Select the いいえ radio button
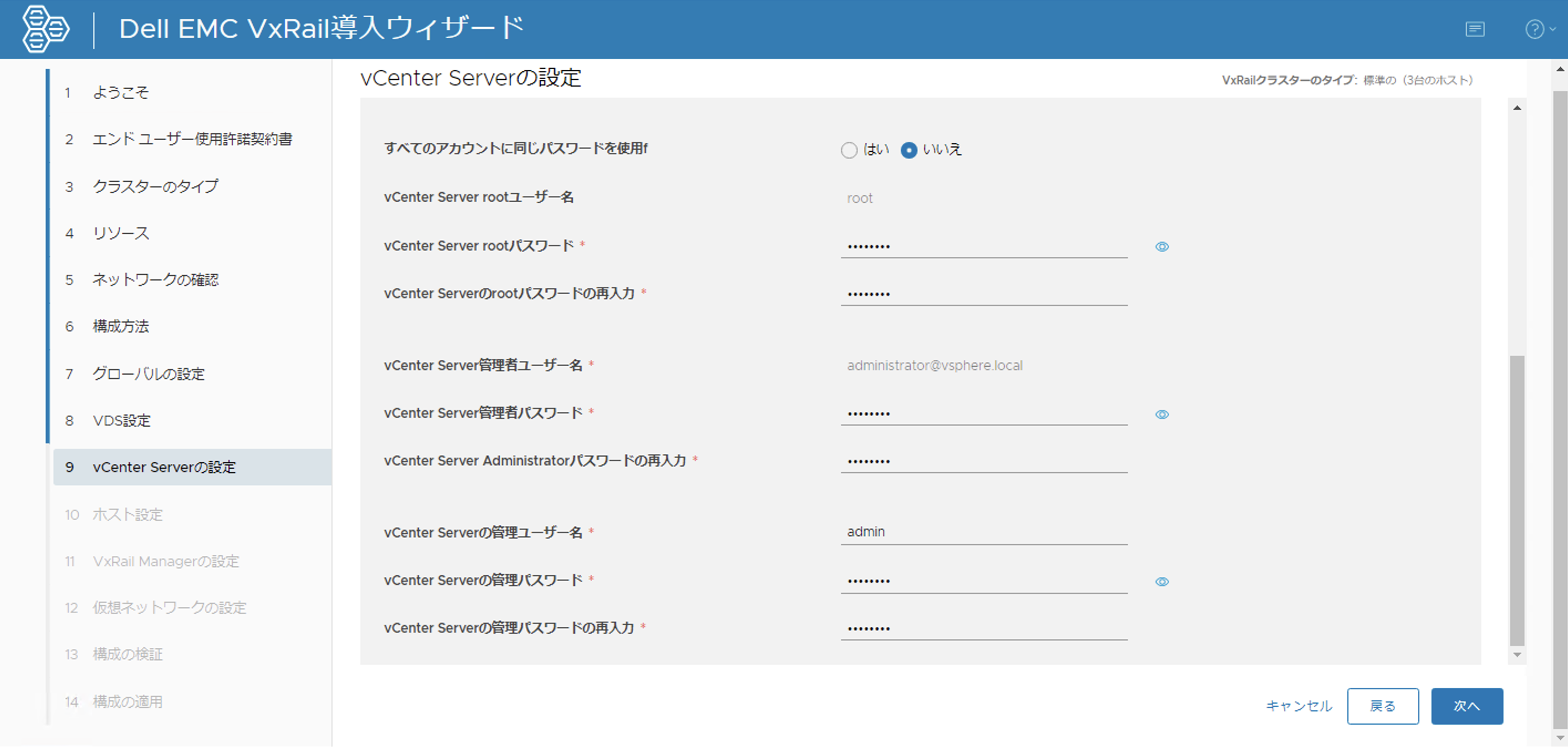 (908, 150)
